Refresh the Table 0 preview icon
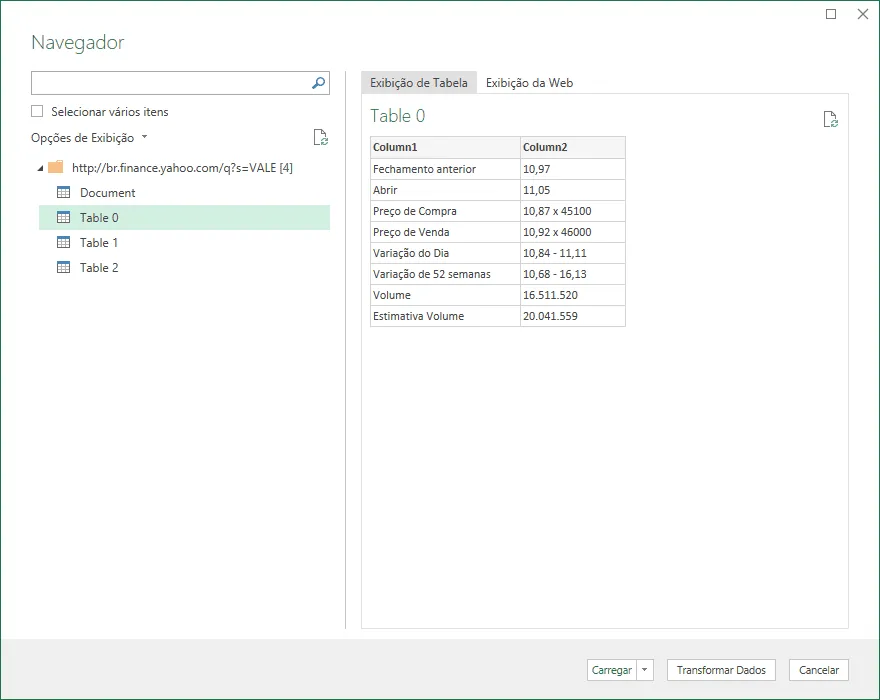 point(831,119)
